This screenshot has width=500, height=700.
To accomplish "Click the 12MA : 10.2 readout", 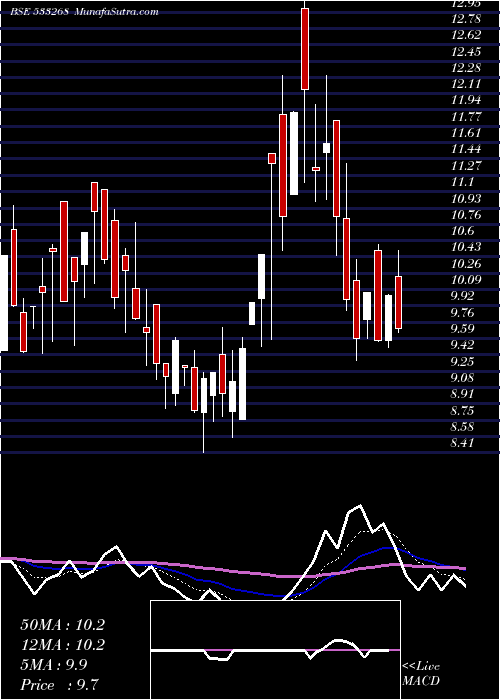I will pyautogui.click(x=63, y=645).
